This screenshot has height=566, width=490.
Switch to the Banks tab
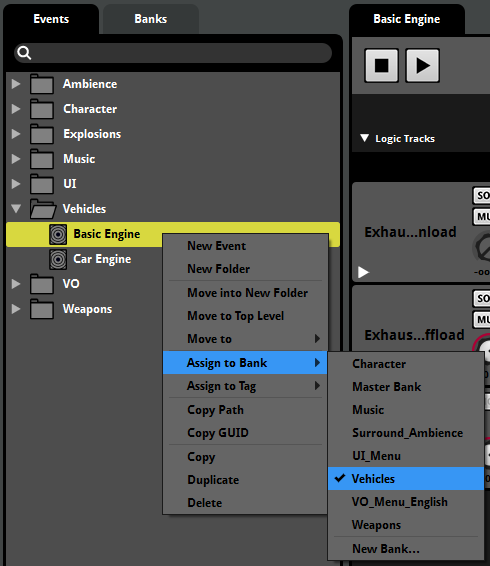click(151, 19)
